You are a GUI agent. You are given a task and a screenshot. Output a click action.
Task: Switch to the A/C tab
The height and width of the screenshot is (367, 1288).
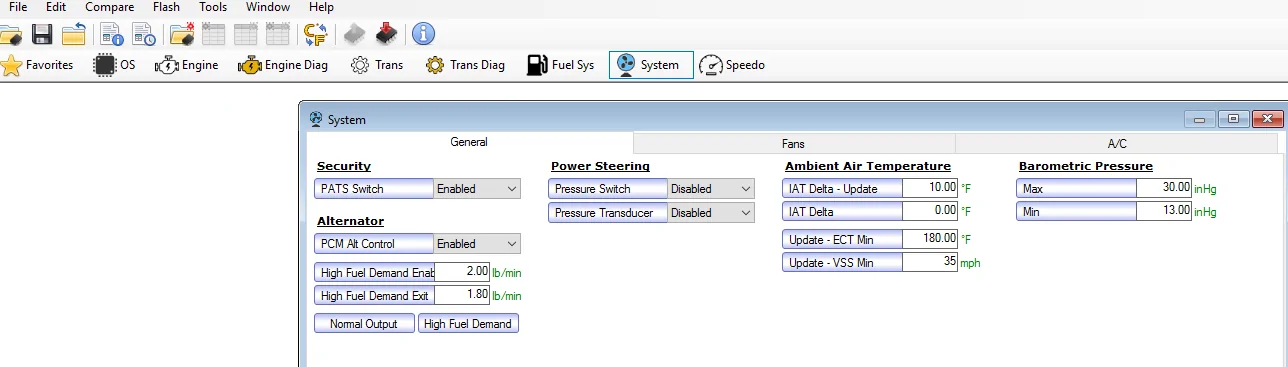click(1117, 144)
